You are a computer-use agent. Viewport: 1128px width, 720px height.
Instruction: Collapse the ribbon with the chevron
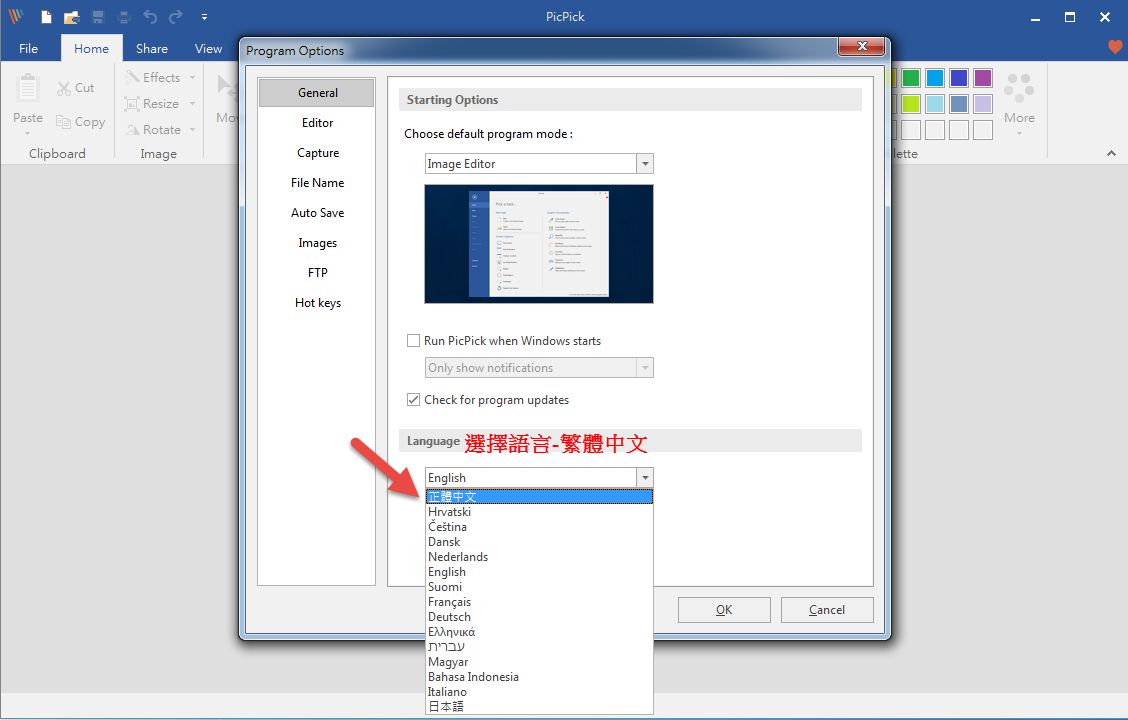pos(1111,153)
